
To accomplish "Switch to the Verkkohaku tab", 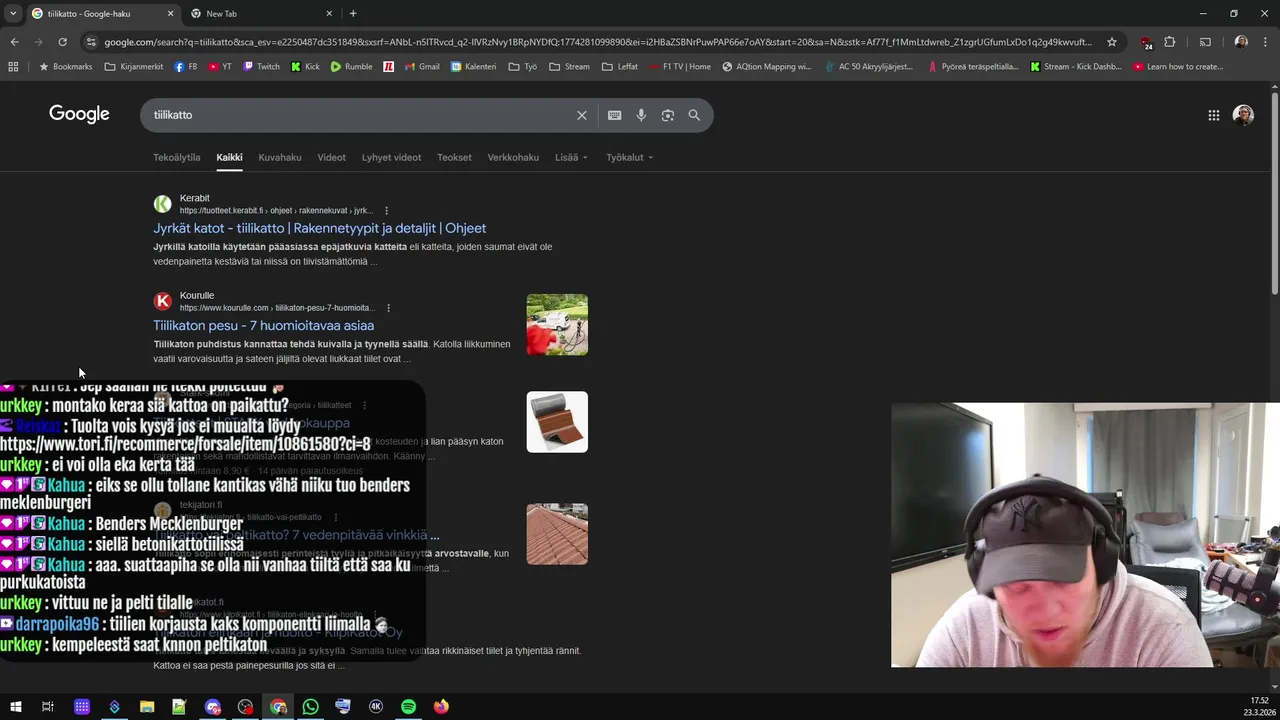I will tap(513, 157).
